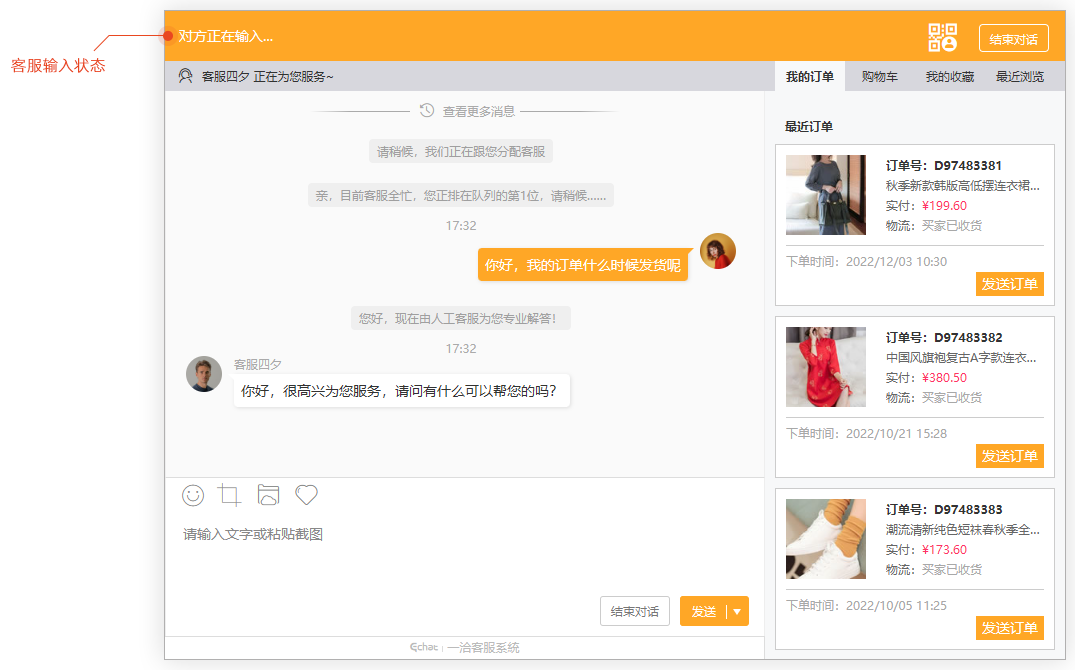The image size is (1075, 670).
Task: Open the QR code icon in header
Action: coord(942,38)
